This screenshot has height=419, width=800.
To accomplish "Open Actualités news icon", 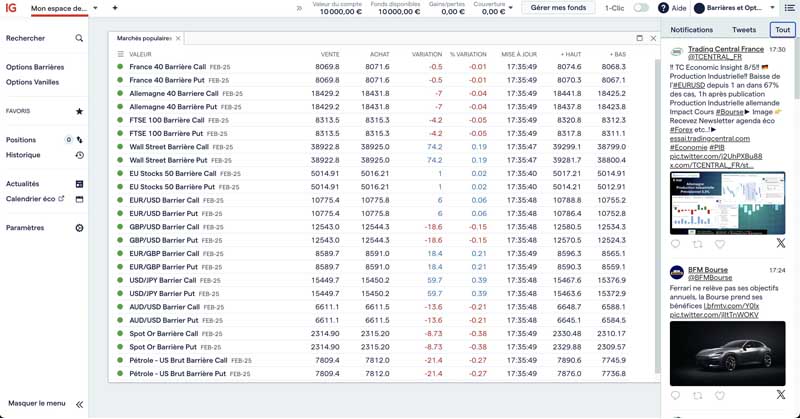I will (79, 184).
